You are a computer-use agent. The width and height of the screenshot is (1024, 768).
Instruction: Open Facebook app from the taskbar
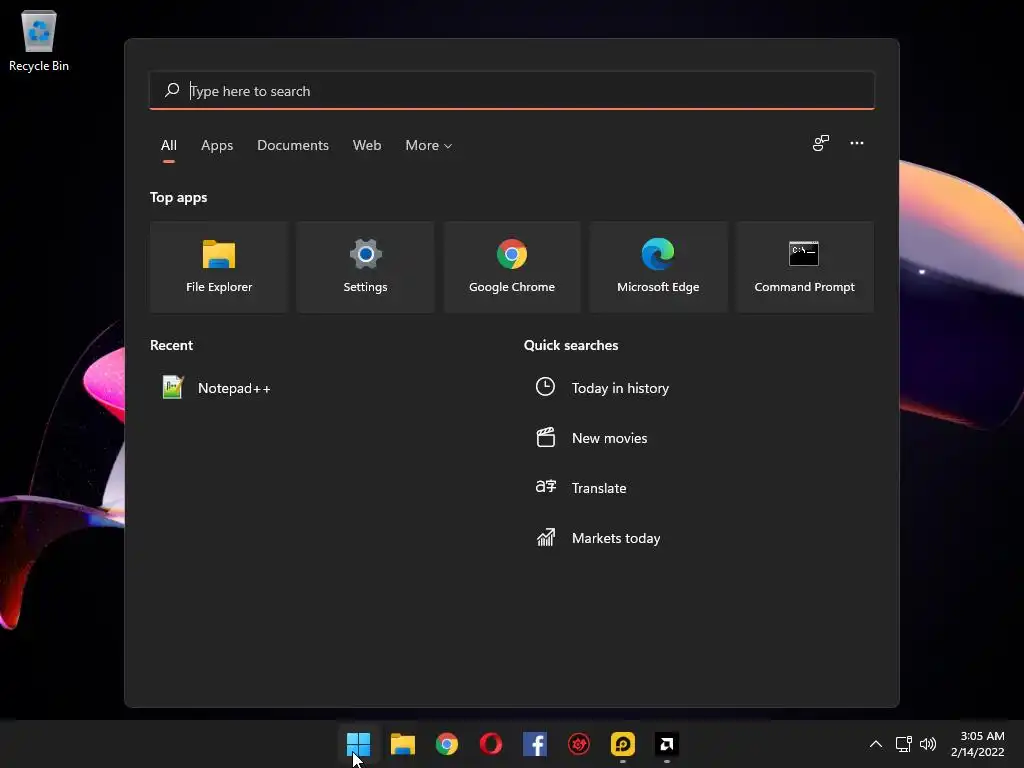pyautogui.click(x=535, y=744)
